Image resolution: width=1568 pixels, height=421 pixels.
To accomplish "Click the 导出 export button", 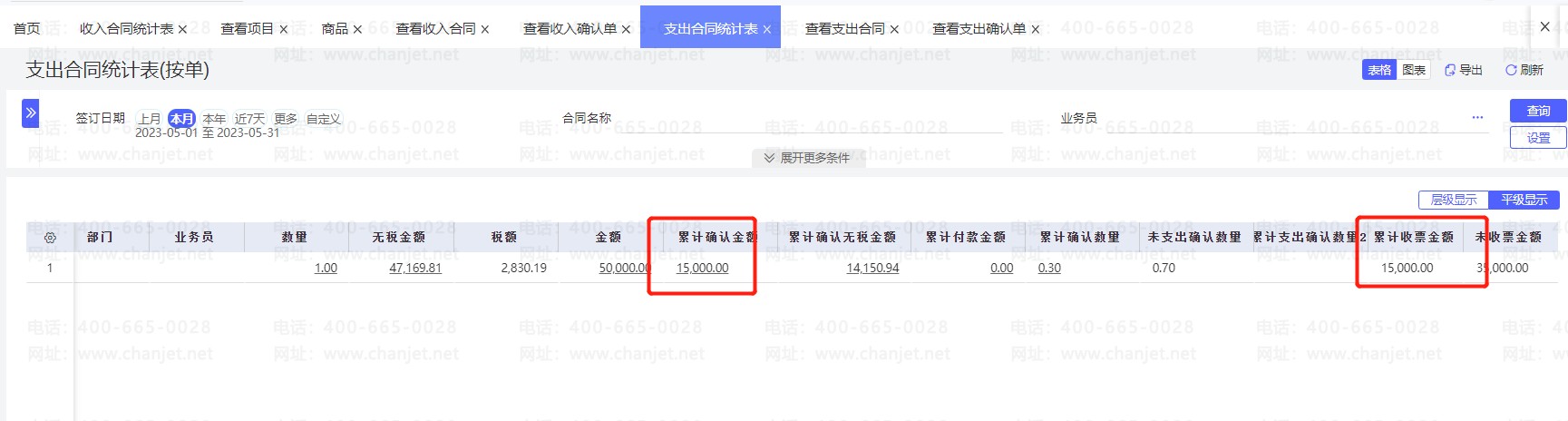I will tap(1464, 70).
